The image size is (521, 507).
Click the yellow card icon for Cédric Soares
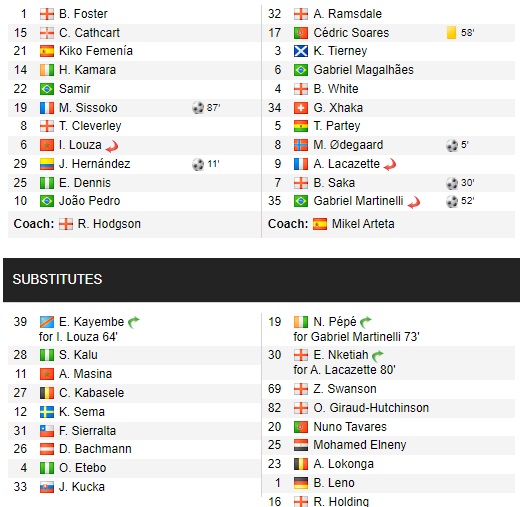[x=451, y=33]
